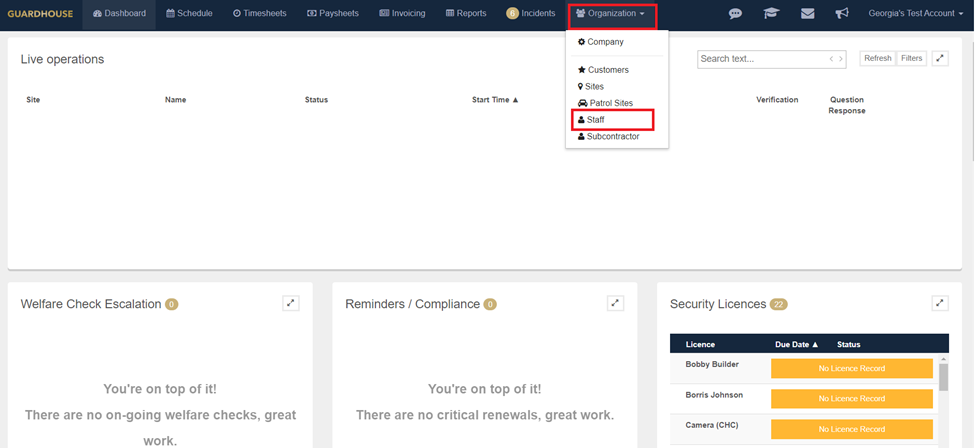The image size is (975, 448).
Task: Toggle the Organization dropdown menu
Action: [612, 14]
